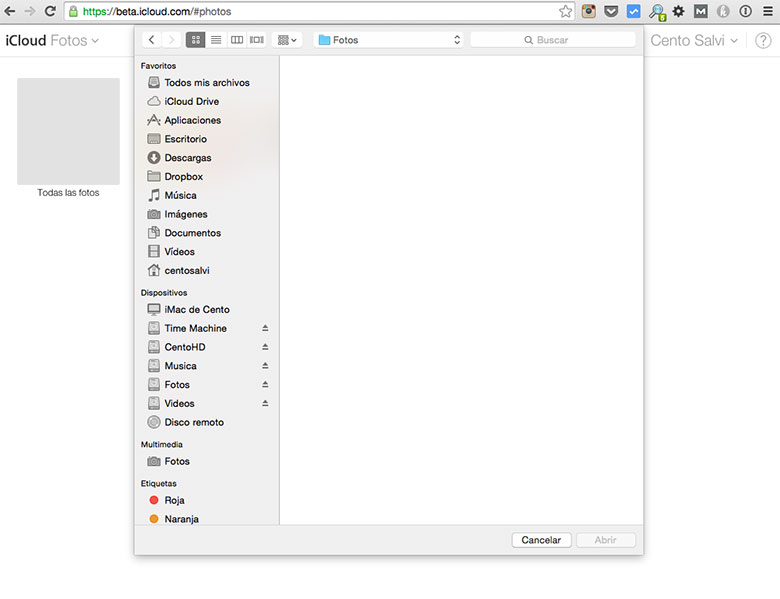This screenshot has width=780, height=599.
Task: Navigate back in the file dialog
Action: (x=152, y=40)
